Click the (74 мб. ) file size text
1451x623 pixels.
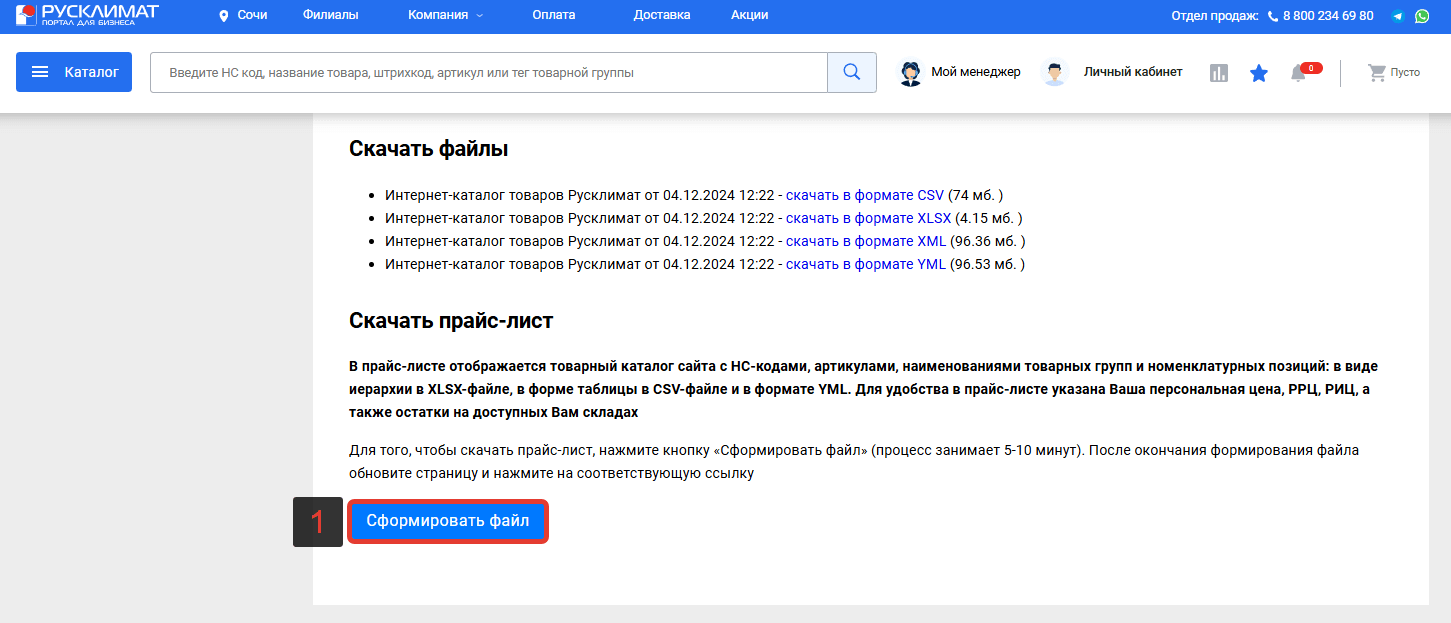point(976,195)
